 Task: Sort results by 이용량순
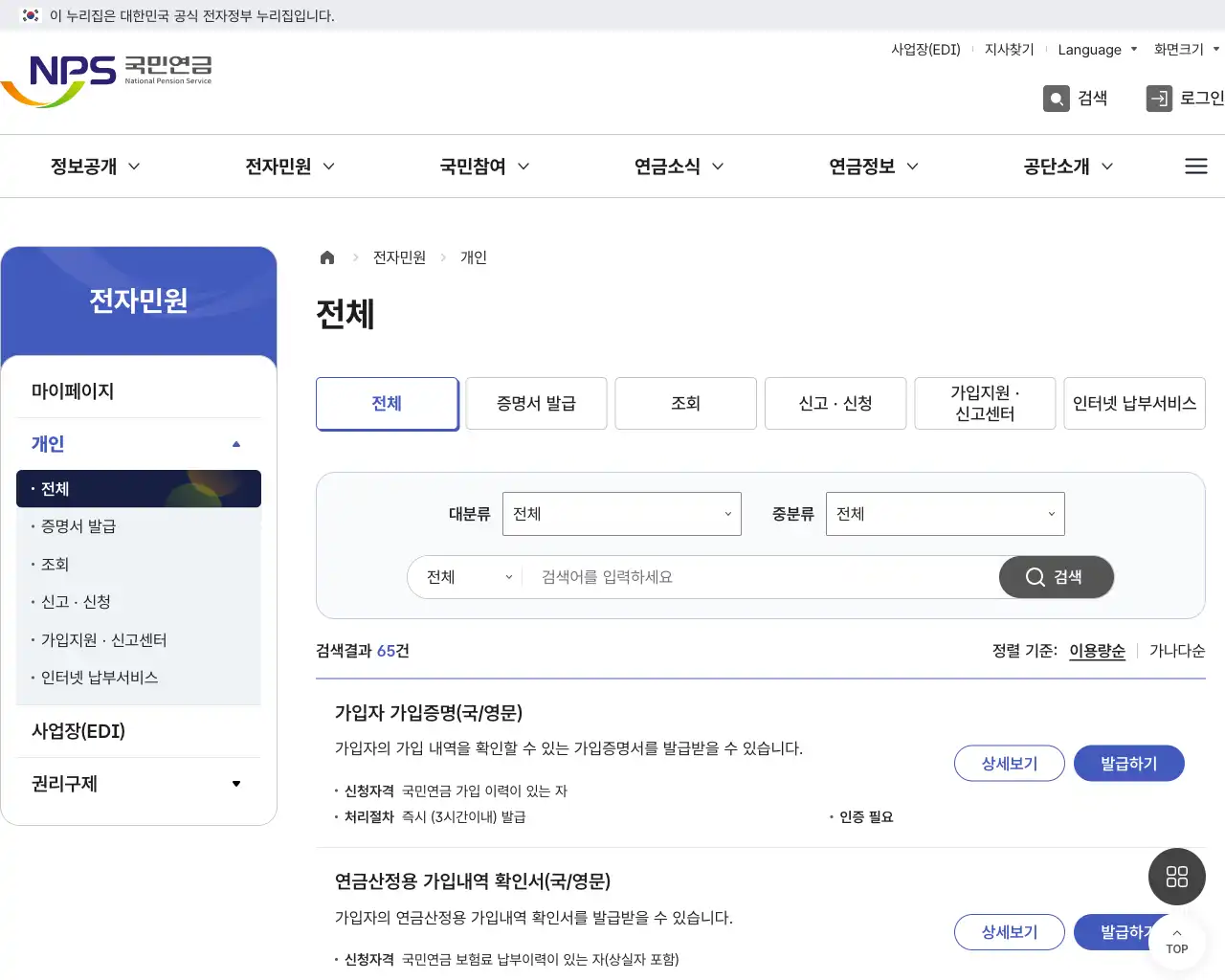[x=1097, y=651]
